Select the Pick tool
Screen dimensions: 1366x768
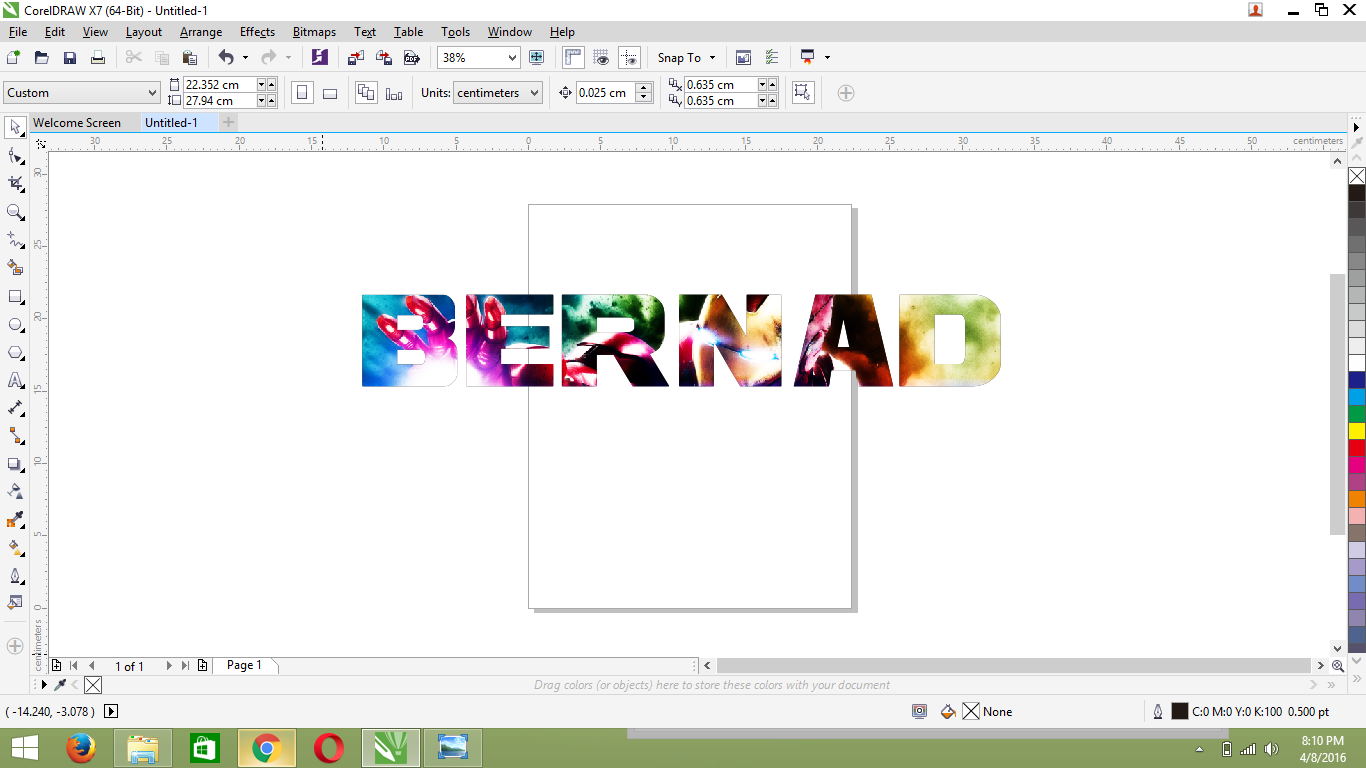[x=14, y=128]
